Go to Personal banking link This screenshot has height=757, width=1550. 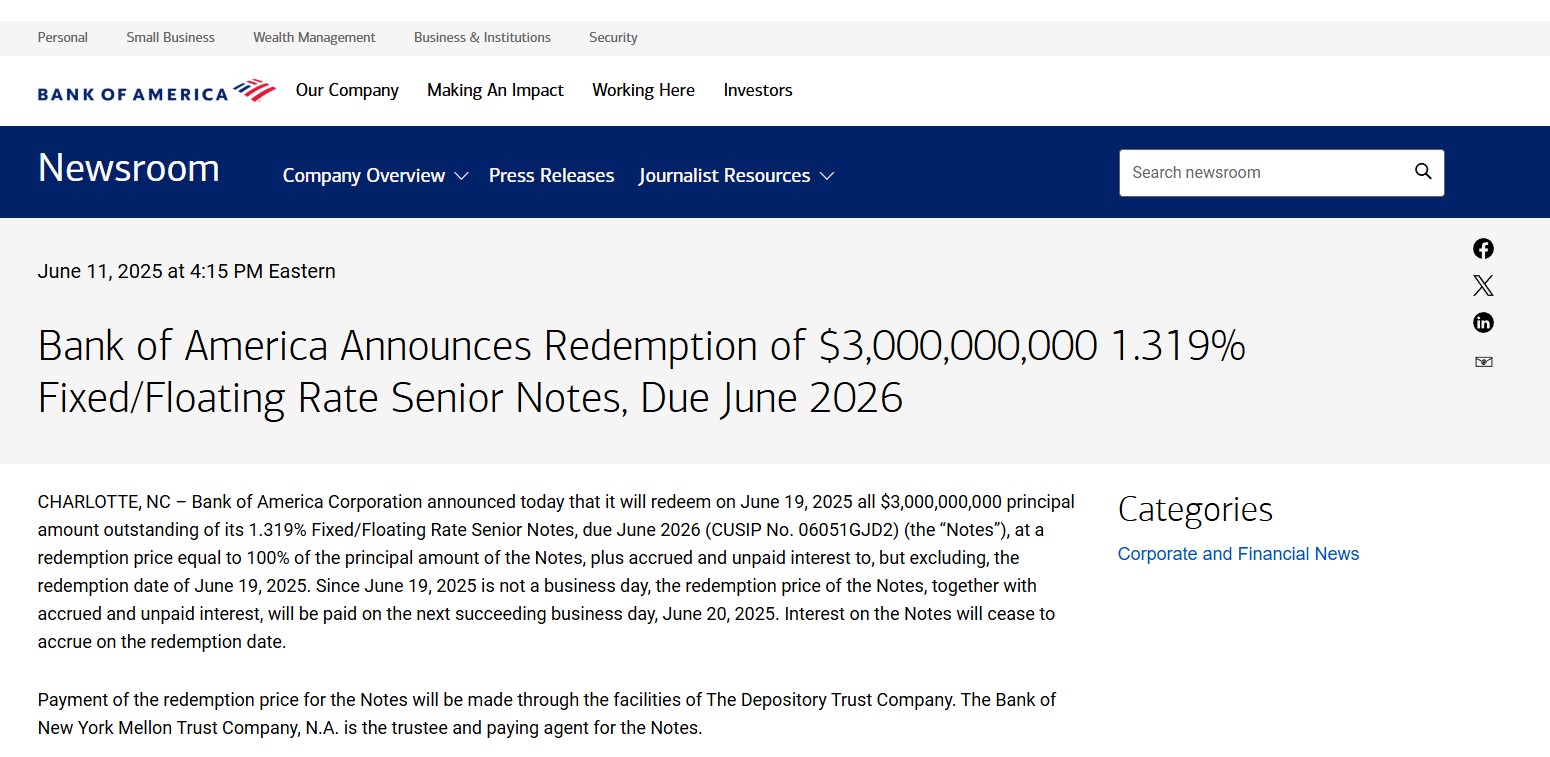63,37
